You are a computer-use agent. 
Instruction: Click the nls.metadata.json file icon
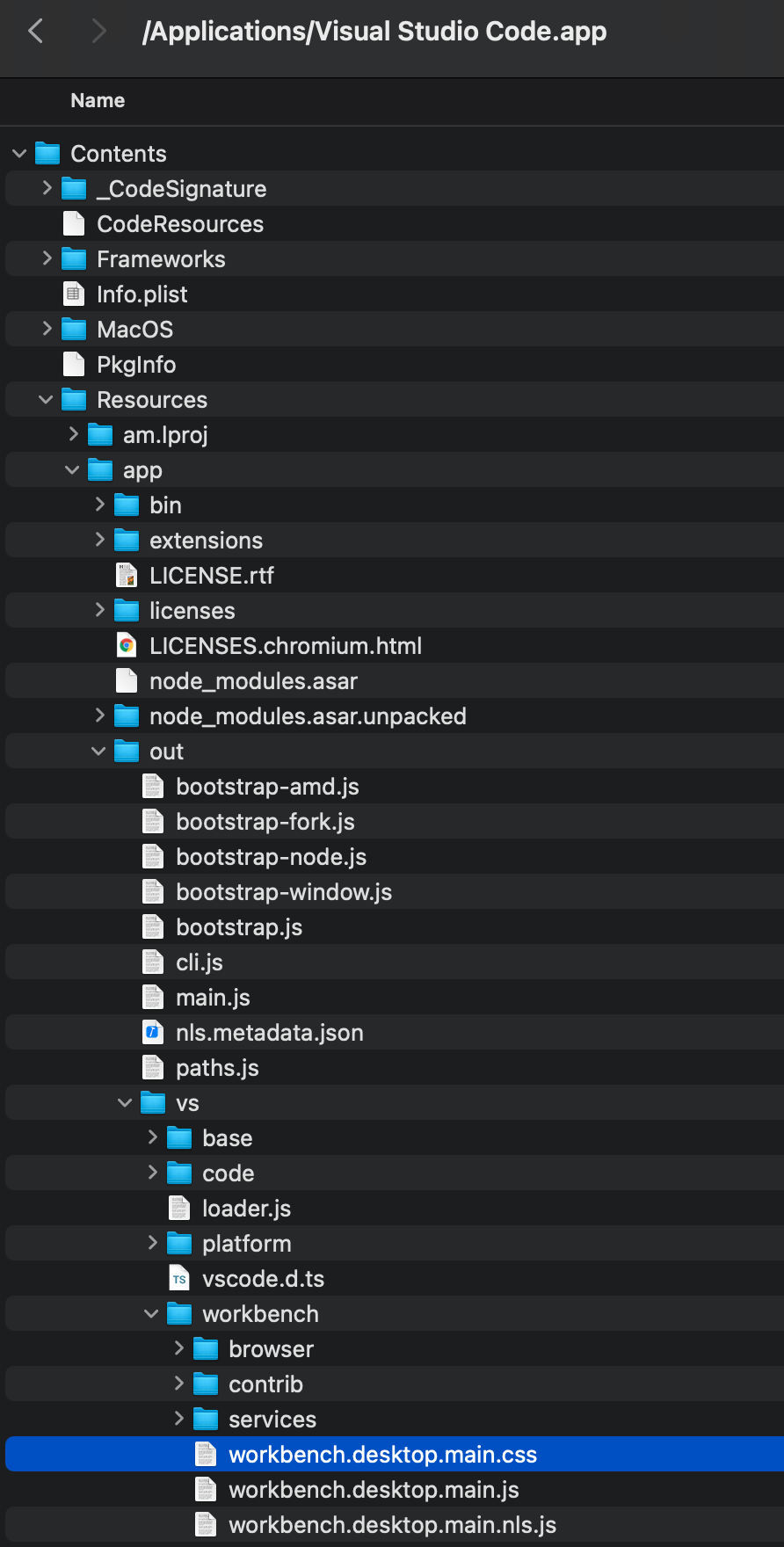[x=153, y=1033]
